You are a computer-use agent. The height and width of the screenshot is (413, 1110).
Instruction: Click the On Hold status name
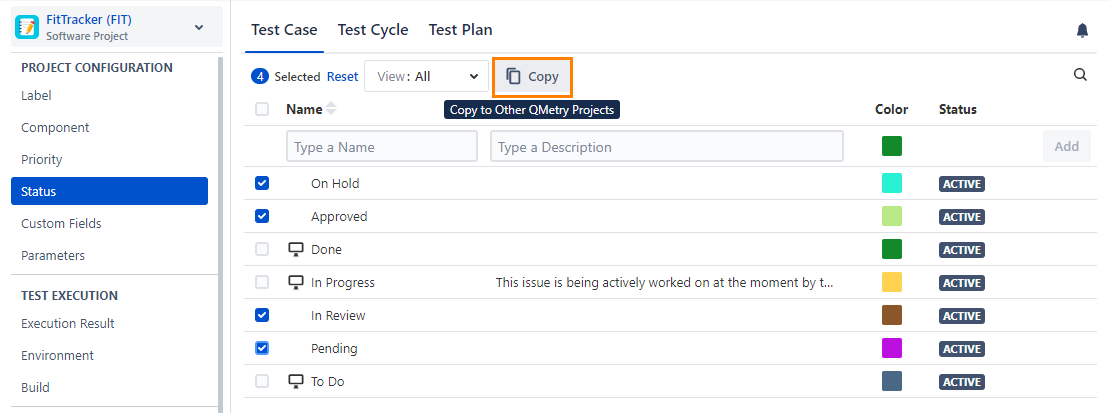click(x=335, y=183)
